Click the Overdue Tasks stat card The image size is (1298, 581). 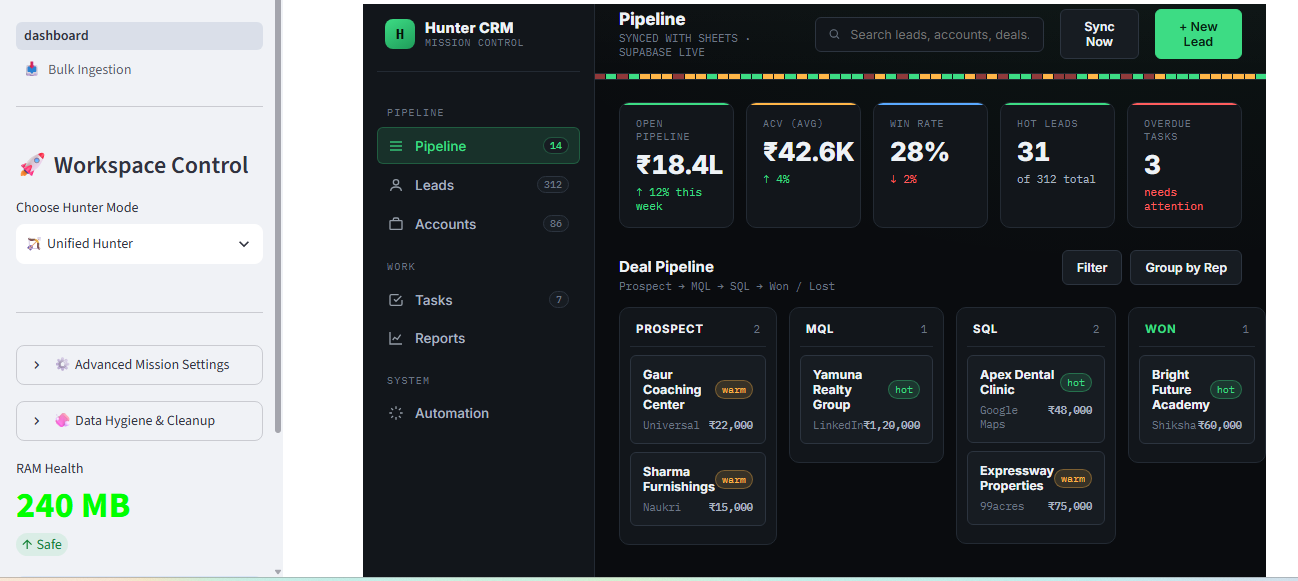1185,165
